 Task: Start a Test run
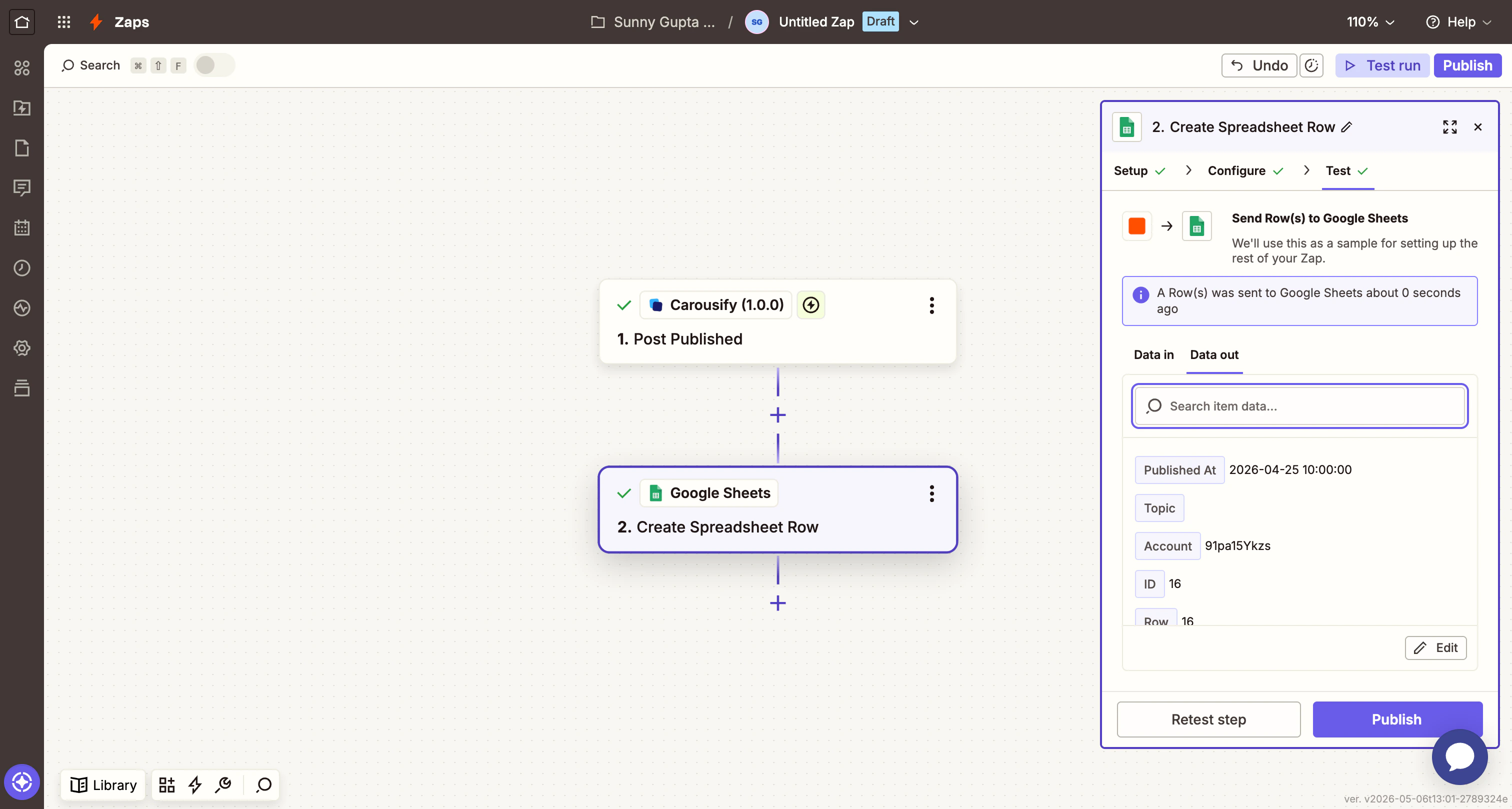pyautogui.click(x=1382, y=65)
